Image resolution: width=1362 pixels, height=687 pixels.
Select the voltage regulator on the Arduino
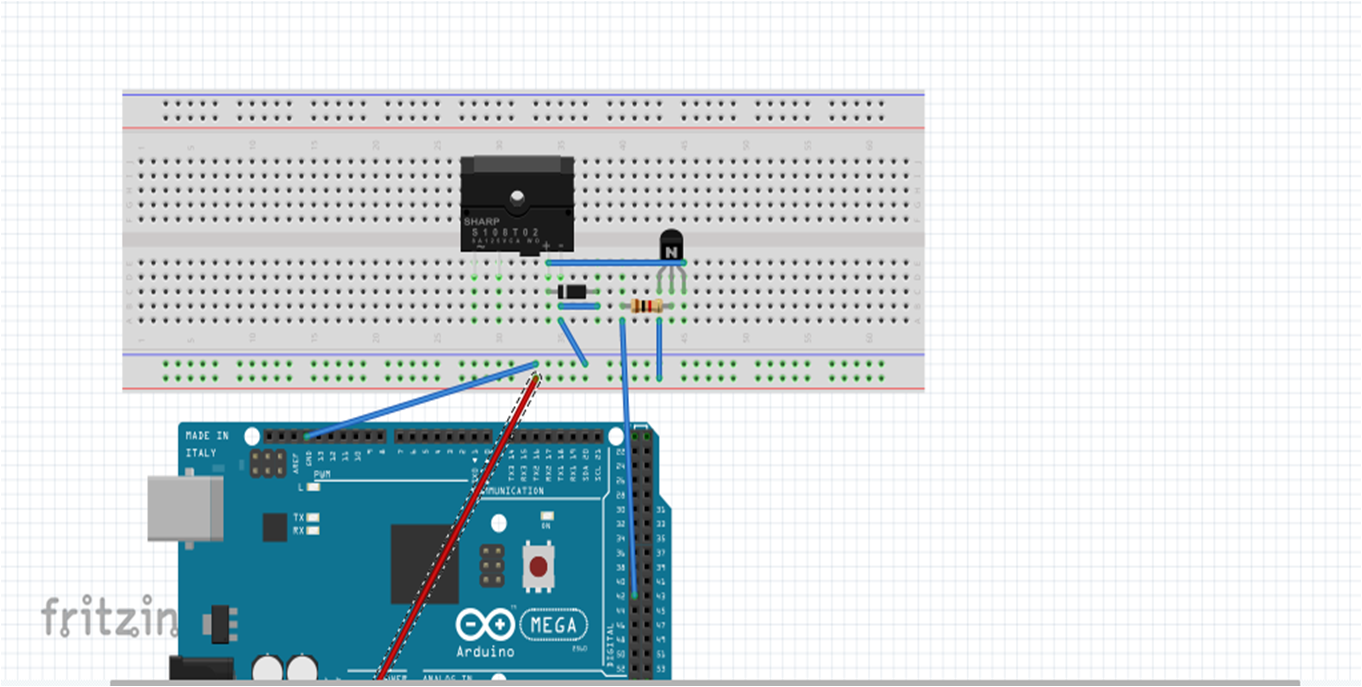[x=219, y=624]
